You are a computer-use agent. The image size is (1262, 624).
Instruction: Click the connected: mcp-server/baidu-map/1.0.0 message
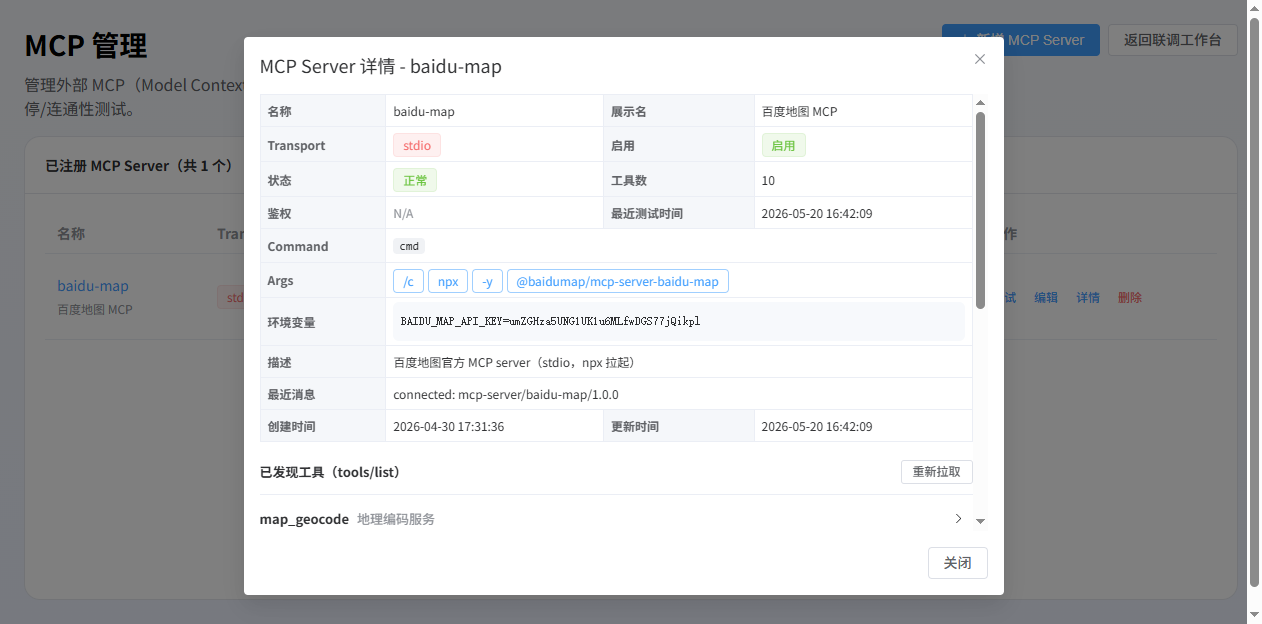coord(506,394)
